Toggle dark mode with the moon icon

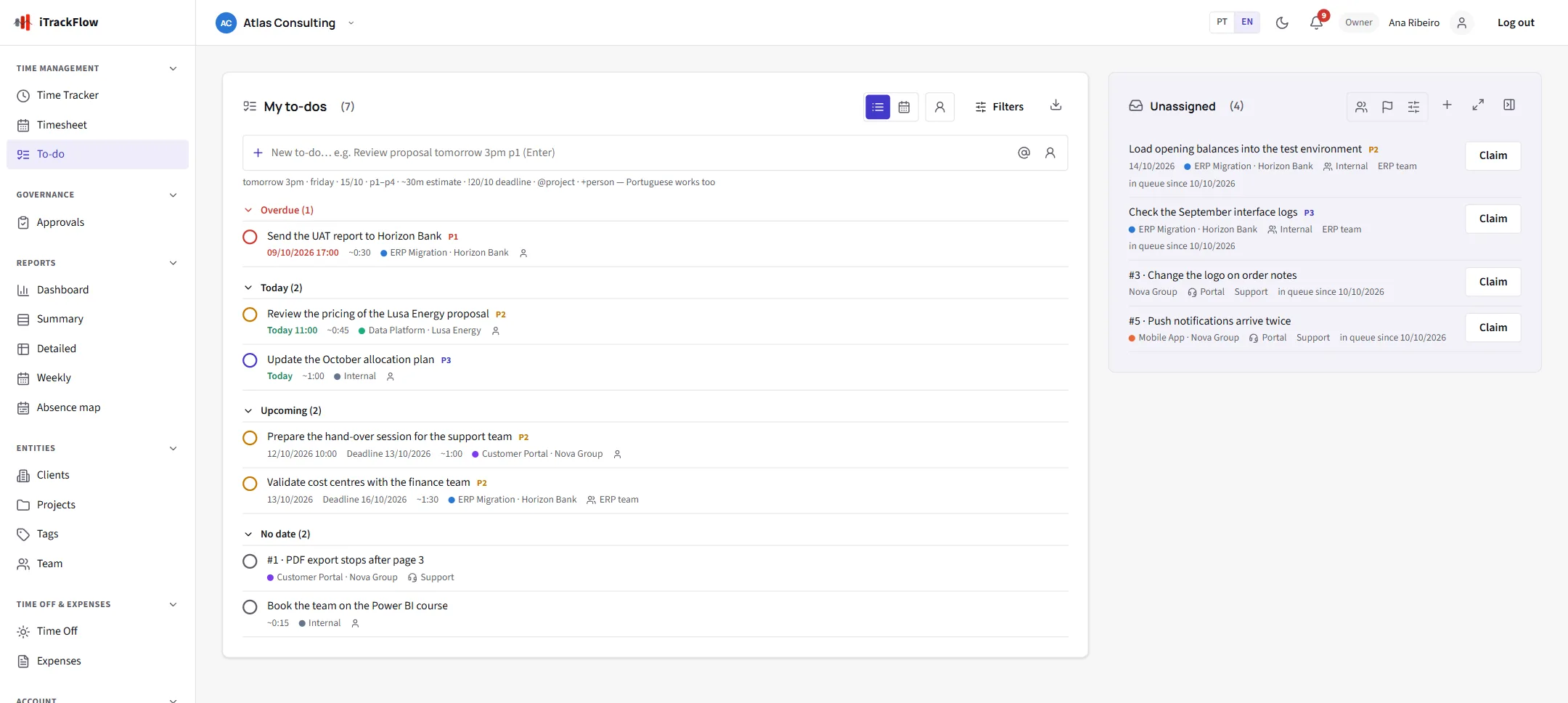(1282, 23)
